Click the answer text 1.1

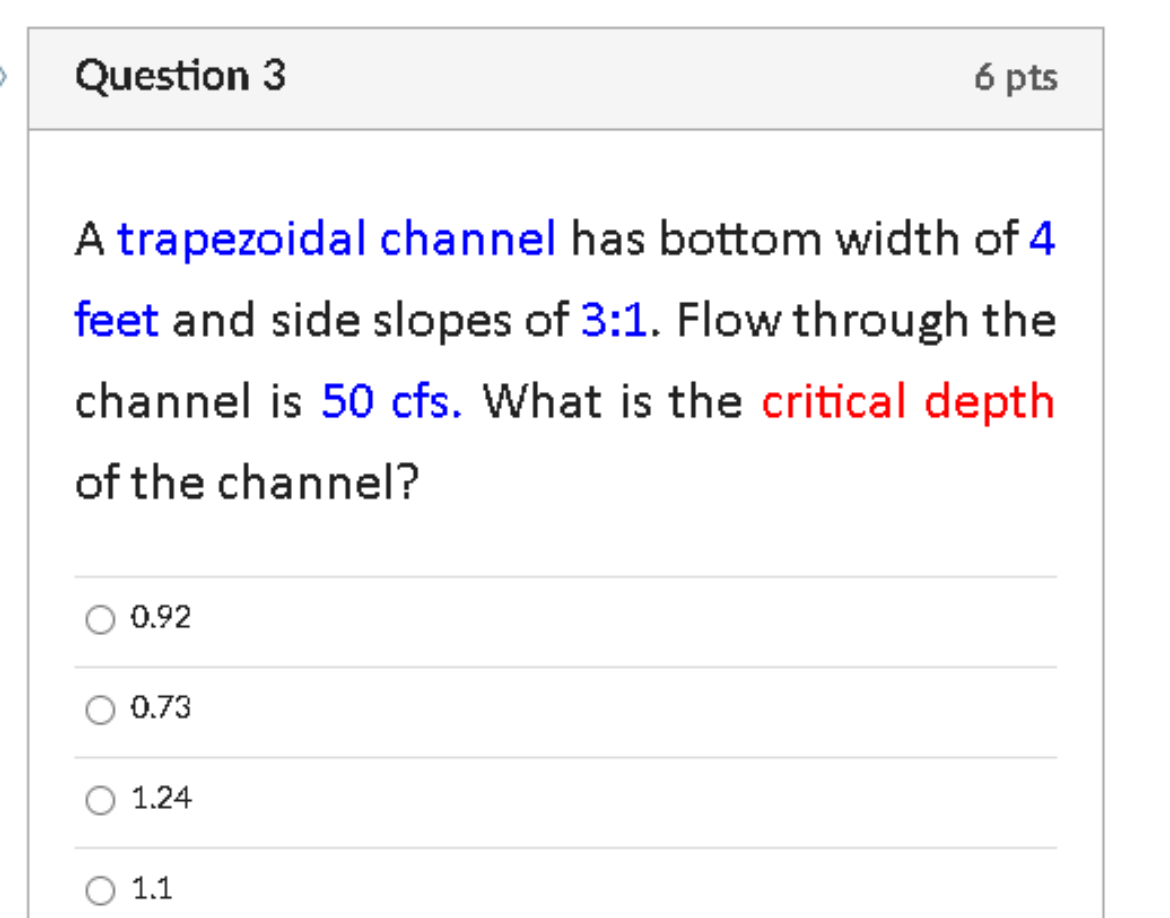(152, 886)
